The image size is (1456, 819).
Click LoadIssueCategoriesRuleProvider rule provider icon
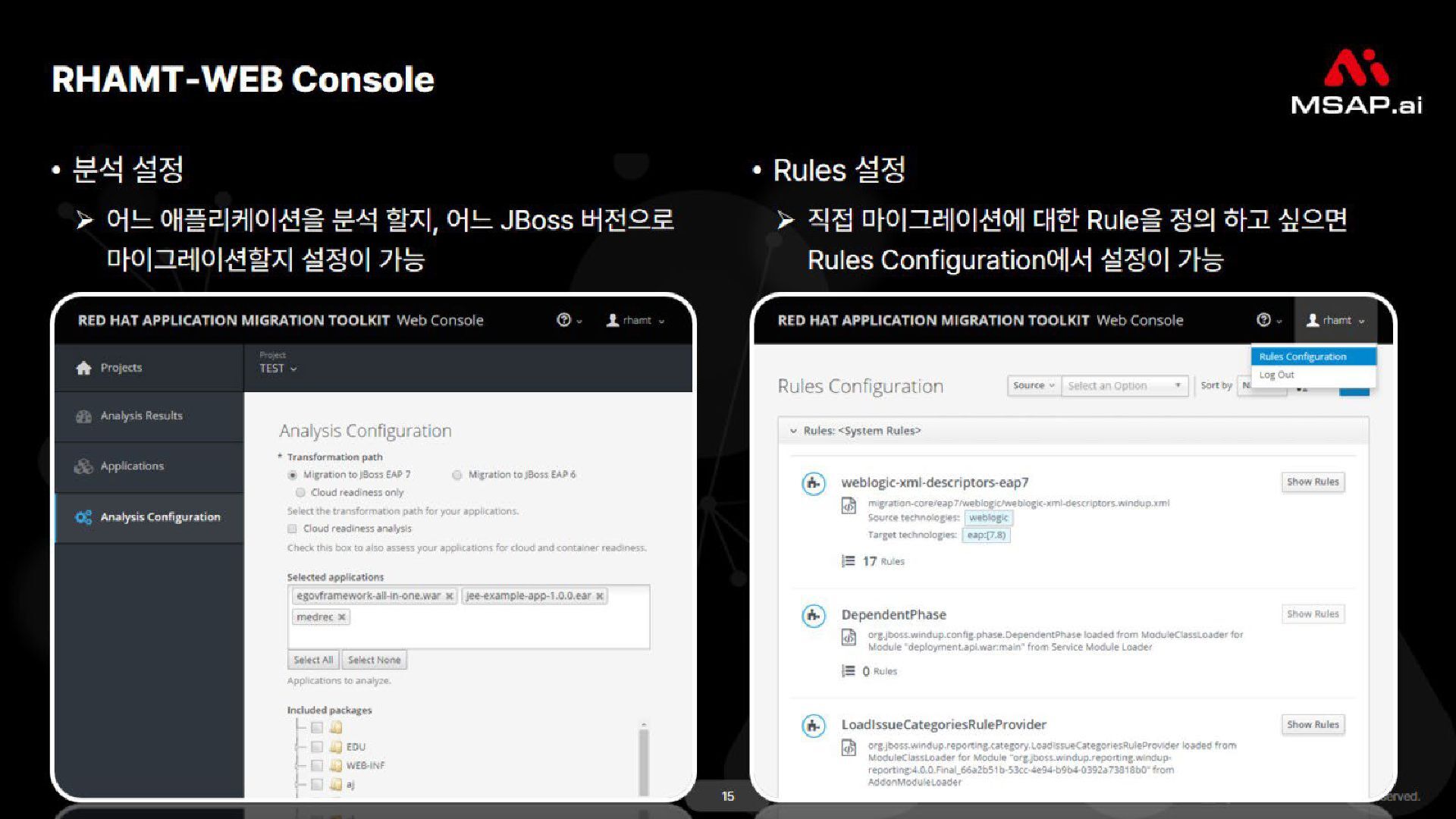click(814, 726)
